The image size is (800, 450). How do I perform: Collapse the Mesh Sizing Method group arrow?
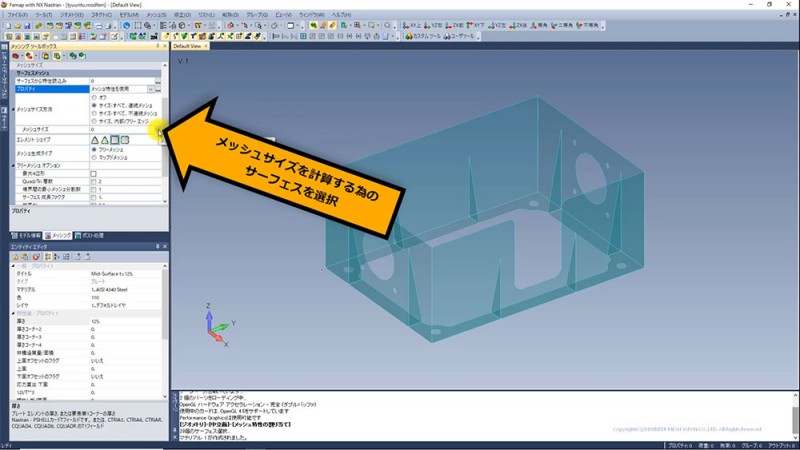(13, 109)
